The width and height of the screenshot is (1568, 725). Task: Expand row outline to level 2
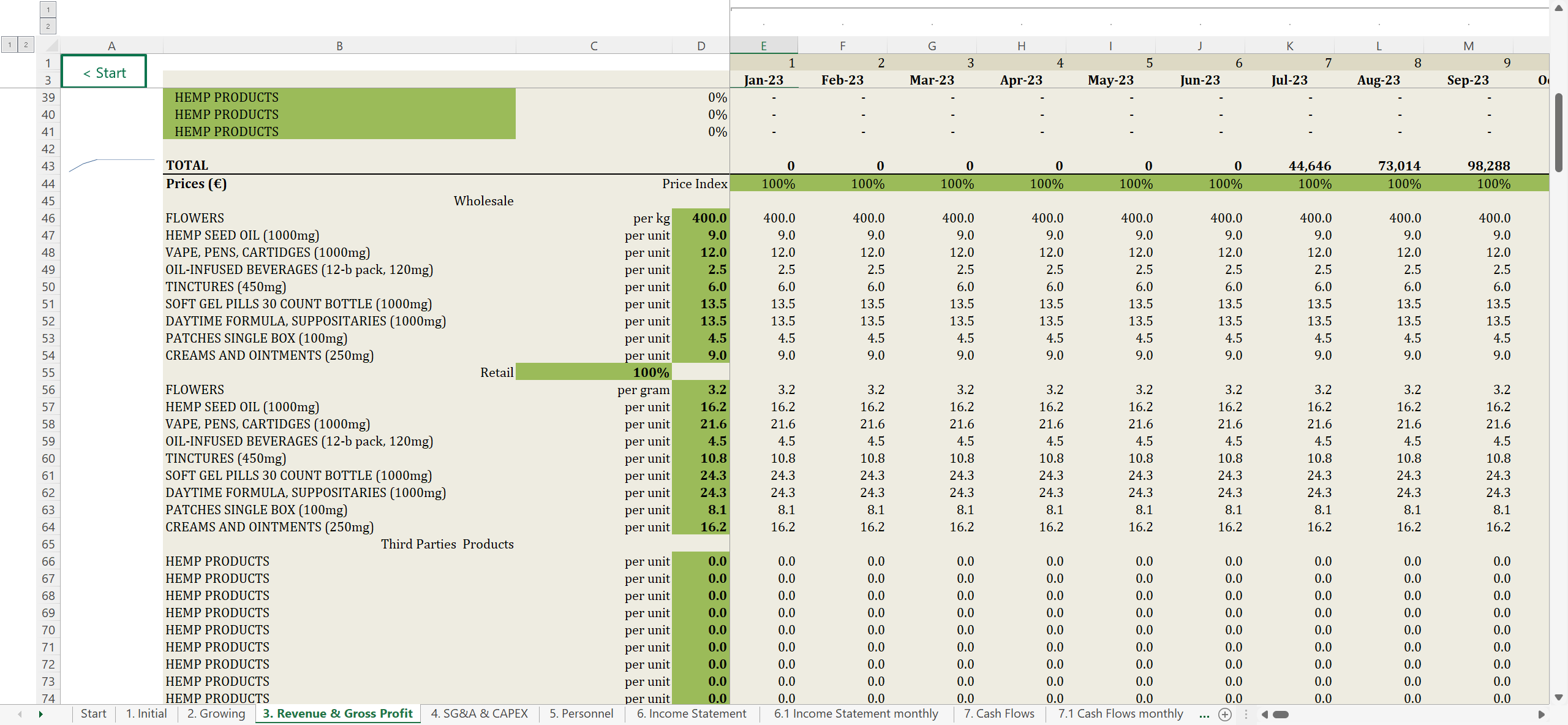[26, 44]
